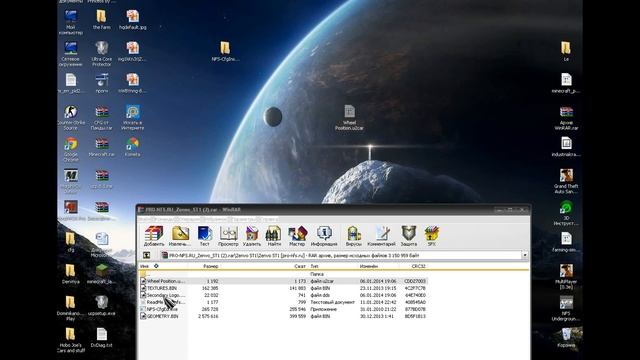The image size is (640, 360).
Task: Select the ReadMe text document row
Action: pyautogui.click(x=284, y=302)
